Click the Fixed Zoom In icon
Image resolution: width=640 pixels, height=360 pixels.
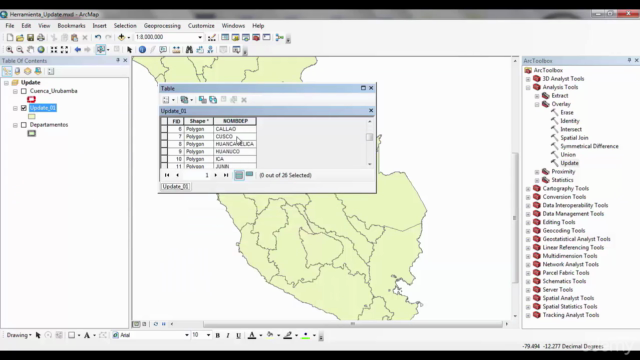[x=54, y=50]
